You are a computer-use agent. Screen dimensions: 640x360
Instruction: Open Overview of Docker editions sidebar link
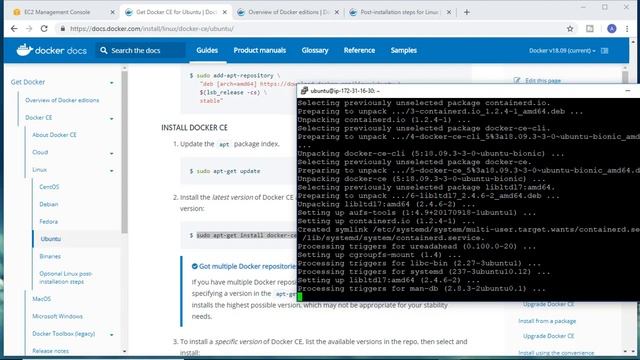click(62, 100)
